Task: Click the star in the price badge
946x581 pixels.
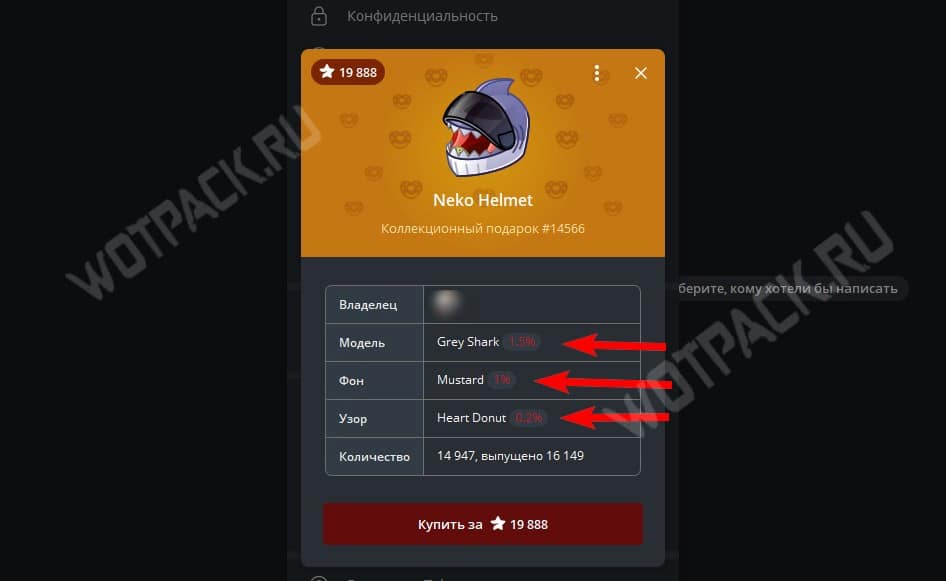Action: coord(327,72)
